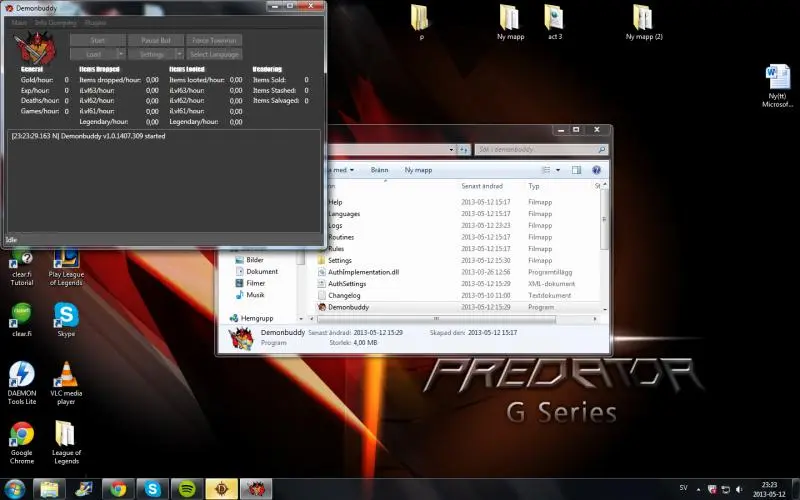Select the Routines folder in Explorer
The width and height of the screenshot is (800, 500).
pos(341,237)
